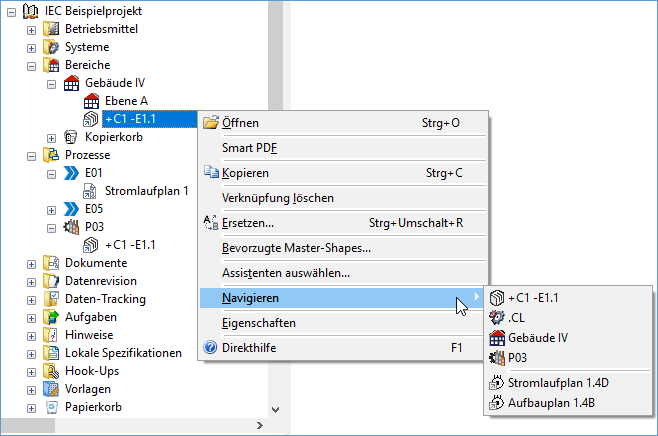
Task: Click the .CL gear icon in submenu
Action: point(496,318)
